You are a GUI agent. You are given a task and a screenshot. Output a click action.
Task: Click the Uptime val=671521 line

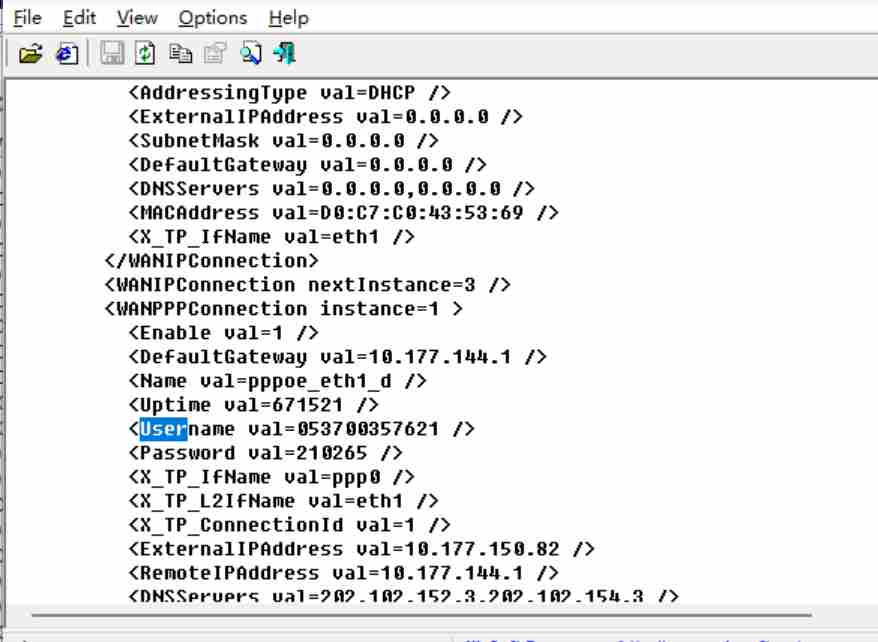click(254, 405)
